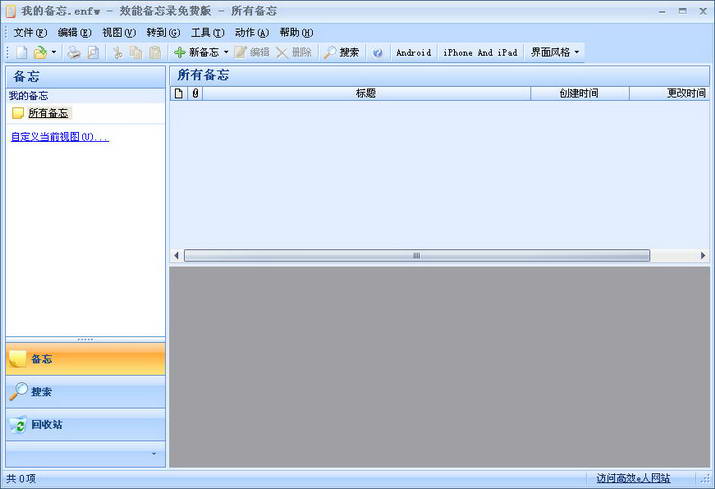The image size is (715, 489).
Task: Open the 界面风格 style dropdown
Action: click(x=554, y=52)
